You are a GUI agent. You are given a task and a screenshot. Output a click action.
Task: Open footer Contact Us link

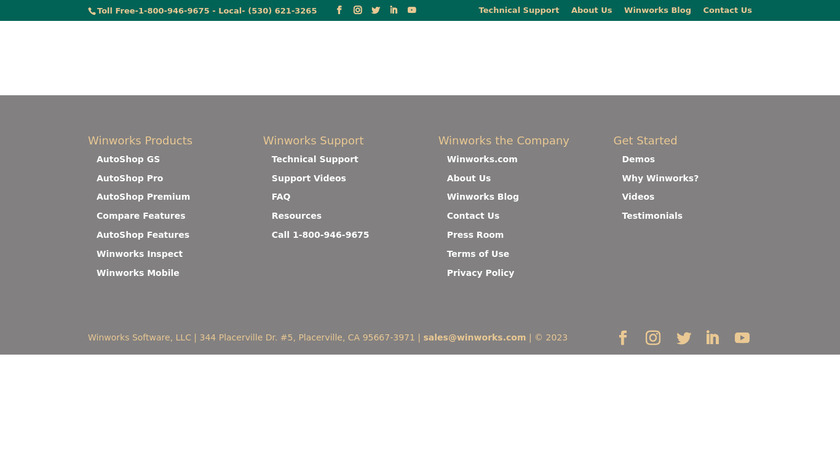(473, 216)
